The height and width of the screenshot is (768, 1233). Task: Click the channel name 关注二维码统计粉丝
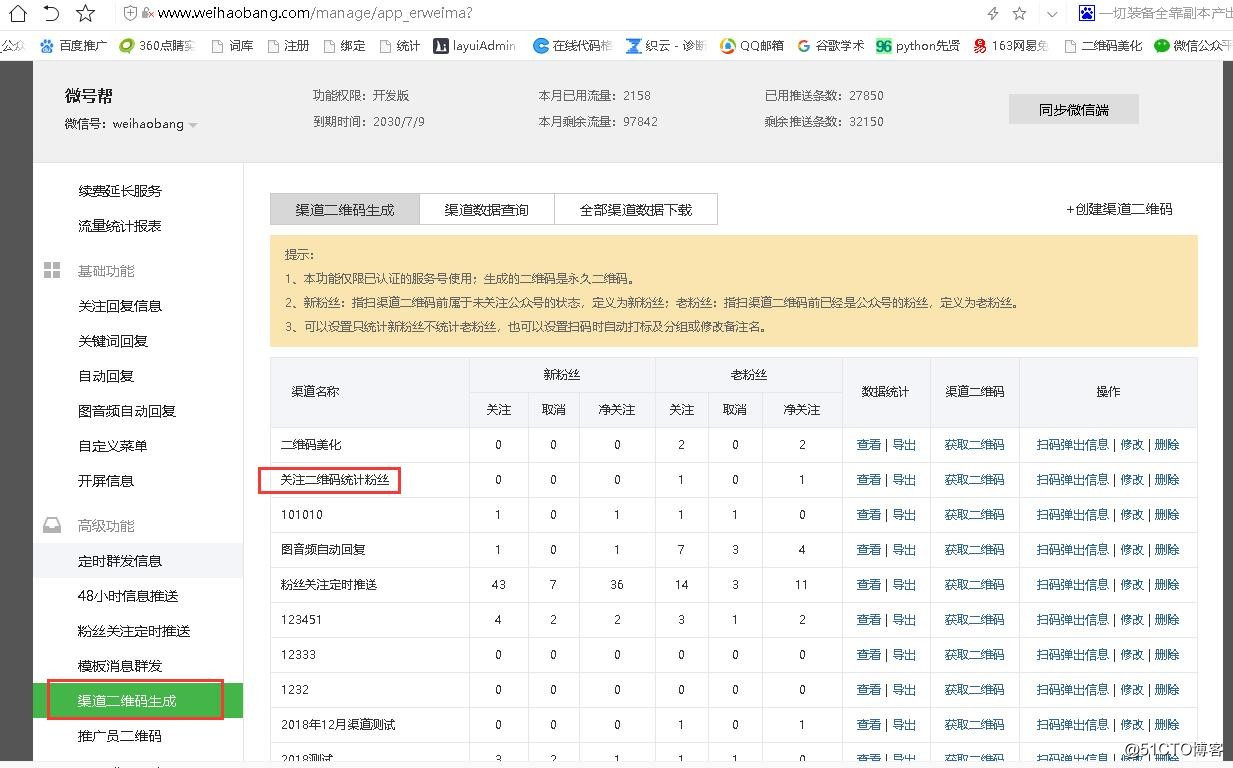(335, 480)
